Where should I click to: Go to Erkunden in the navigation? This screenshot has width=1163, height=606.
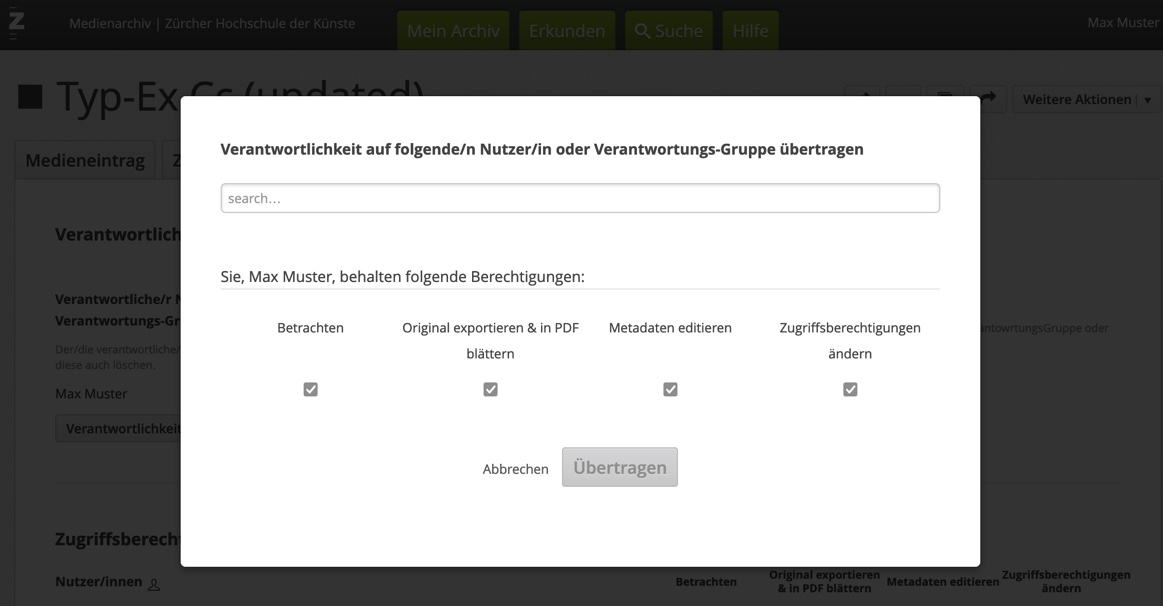coord(567,31)
